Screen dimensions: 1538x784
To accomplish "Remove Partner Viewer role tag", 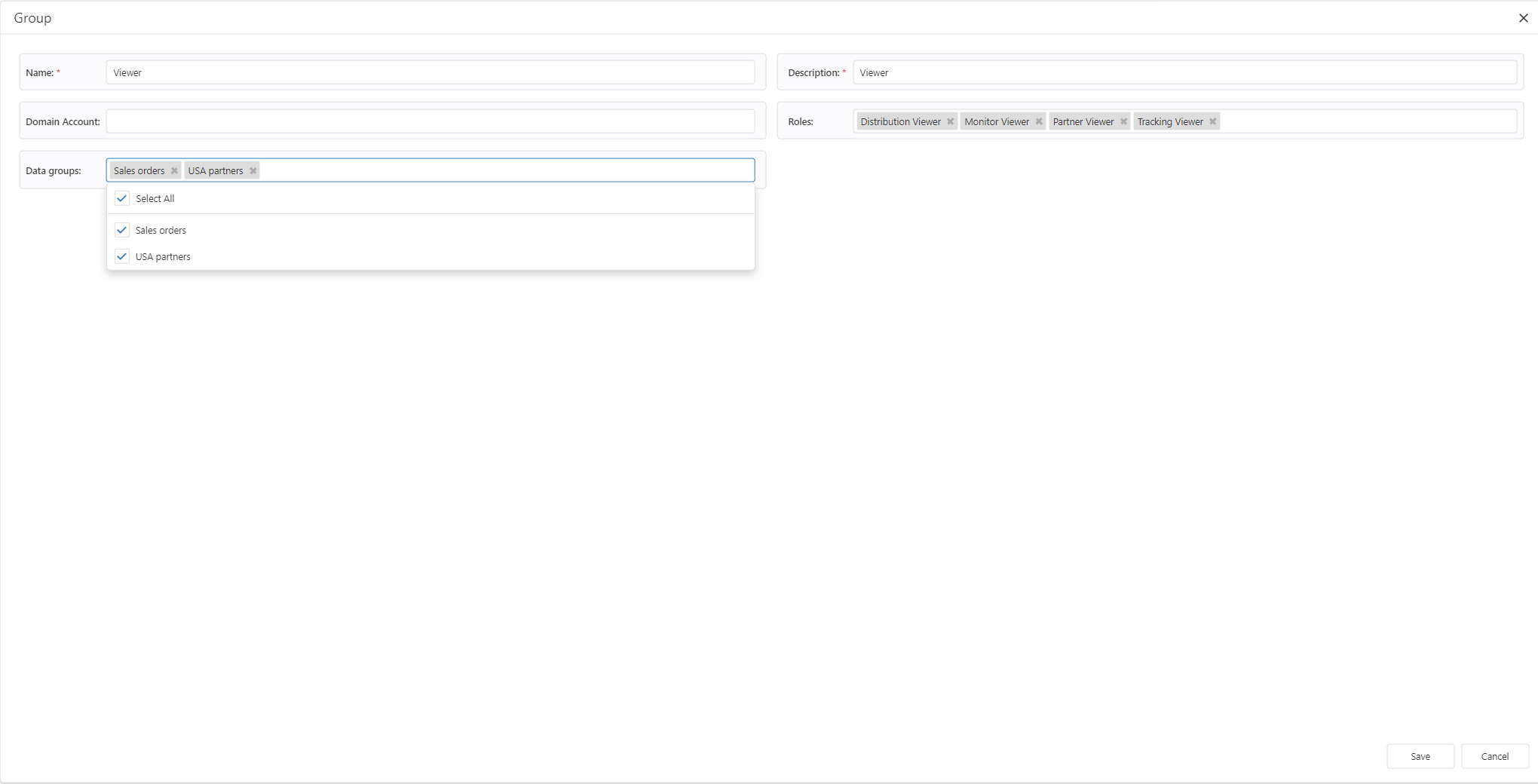I will tap(1123, 122).
